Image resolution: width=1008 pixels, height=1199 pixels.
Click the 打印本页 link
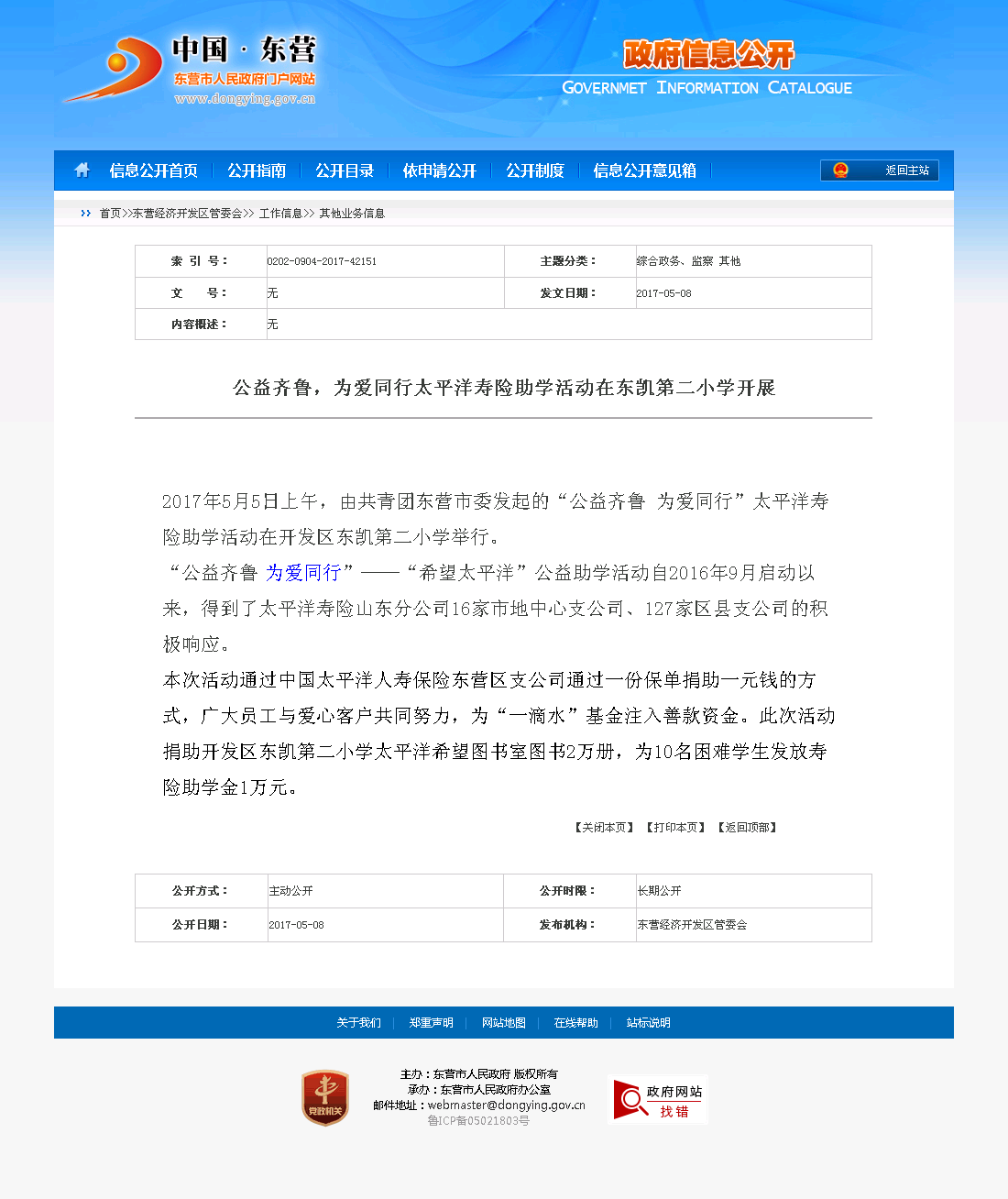(x=676, y=828)
